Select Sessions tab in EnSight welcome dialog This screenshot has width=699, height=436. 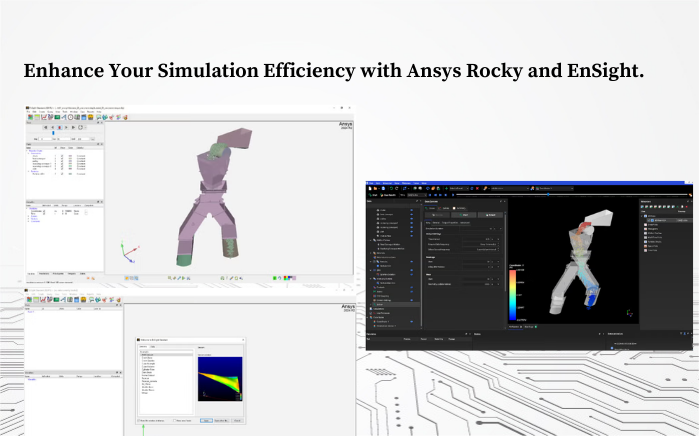(x=143, y=346)
